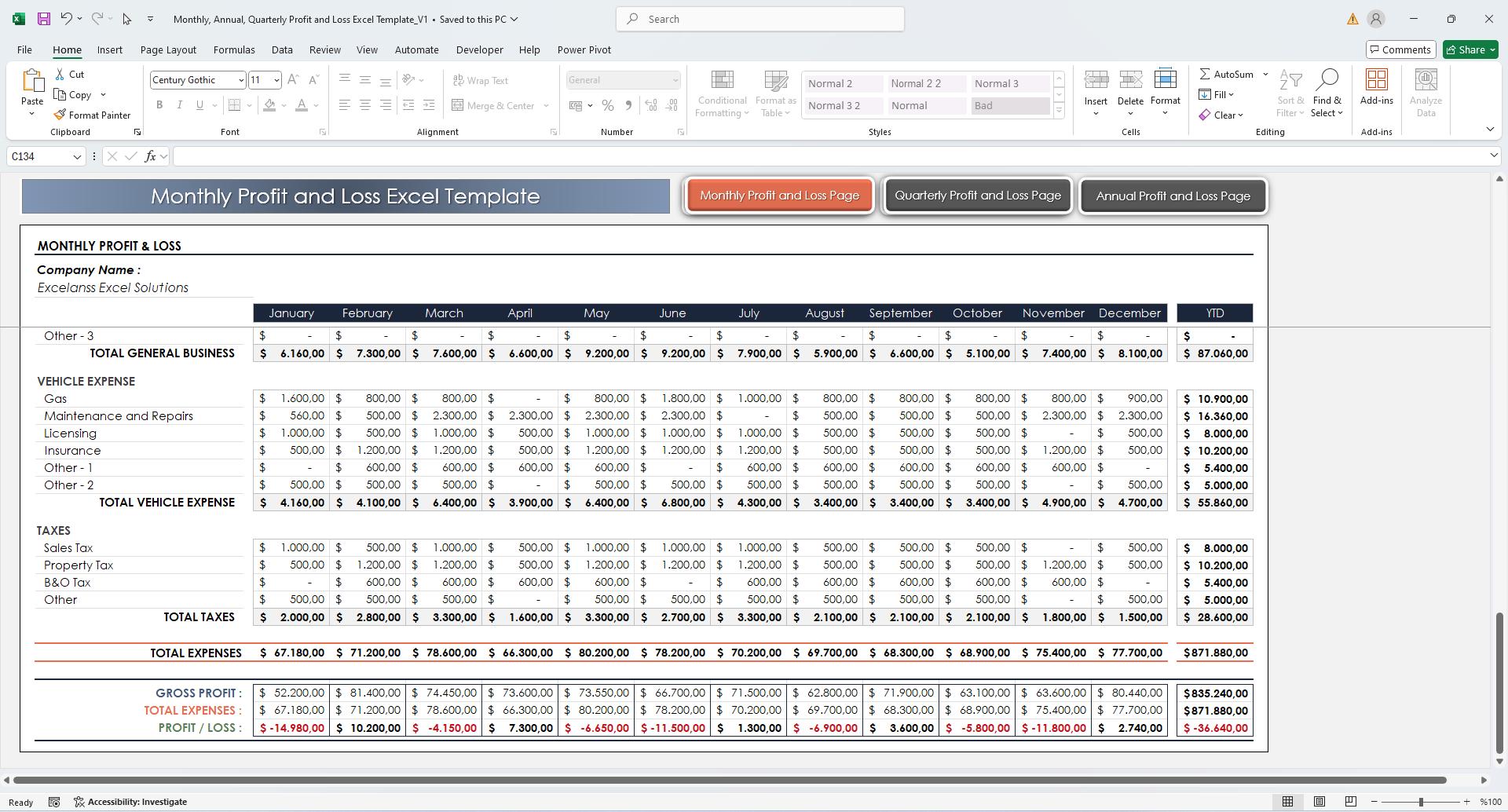The image size is (1508, 812).
Task: Click the Insert Function fx icon
Action: 150,156
